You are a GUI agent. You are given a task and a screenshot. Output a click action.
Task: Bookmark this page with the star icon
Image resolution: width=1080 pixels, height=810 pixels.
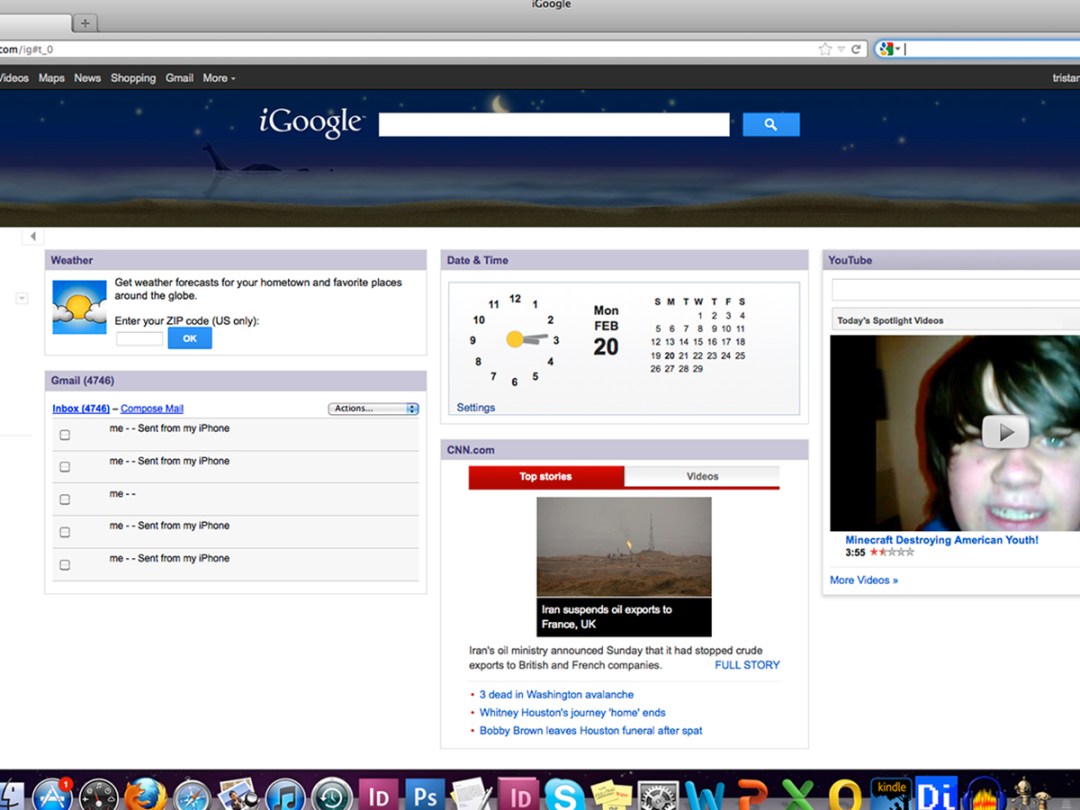(825, 49)
